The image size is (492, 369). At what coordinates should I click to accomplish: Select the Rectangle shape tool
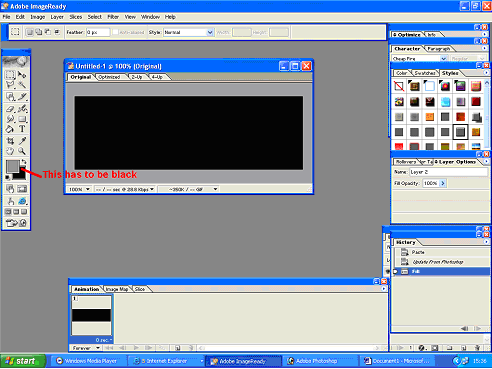pyautogui.click(x=22, y=119)
